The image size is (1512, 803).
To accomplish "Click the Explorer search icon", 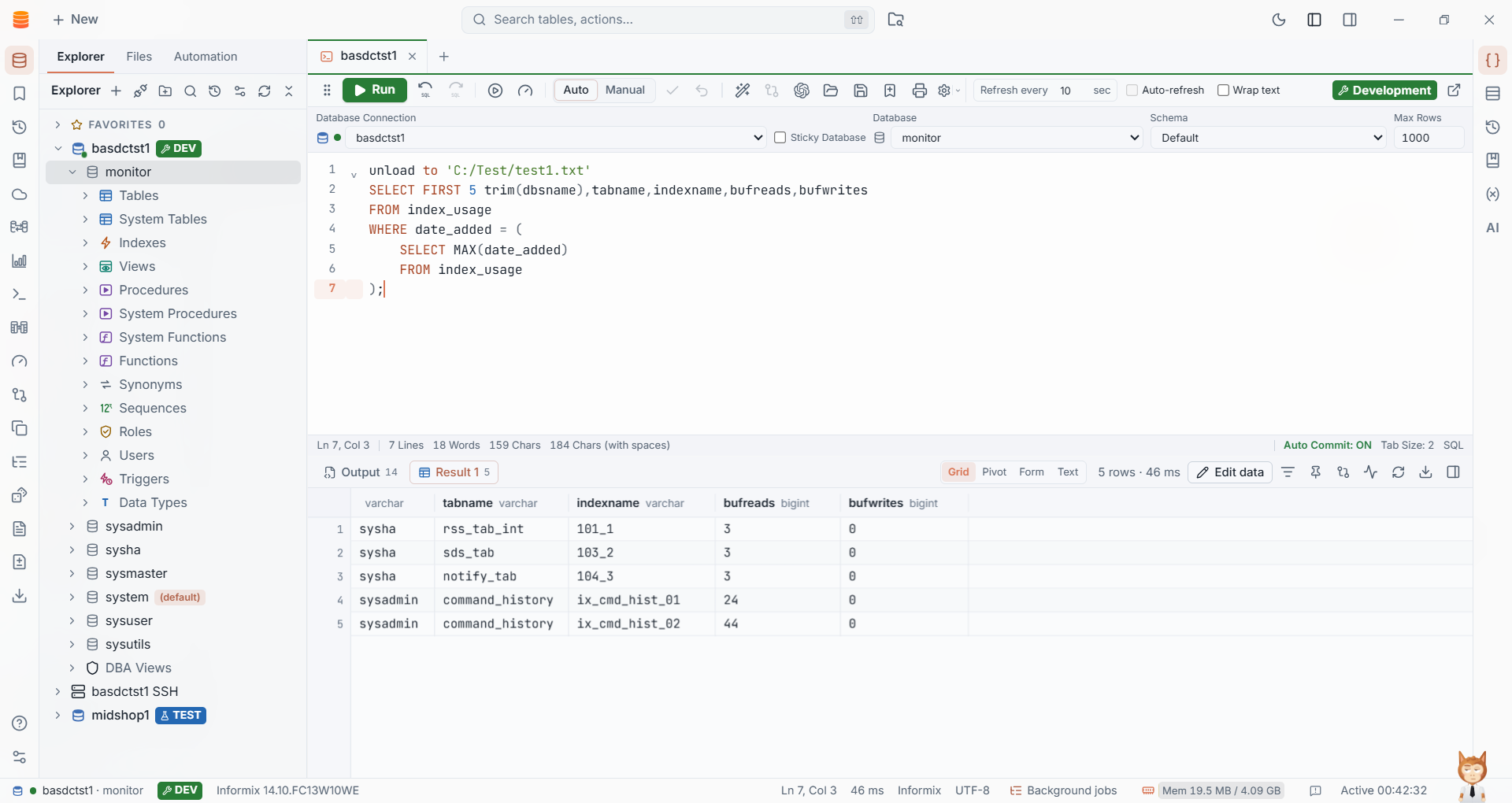I will click(x=190, y=91).
